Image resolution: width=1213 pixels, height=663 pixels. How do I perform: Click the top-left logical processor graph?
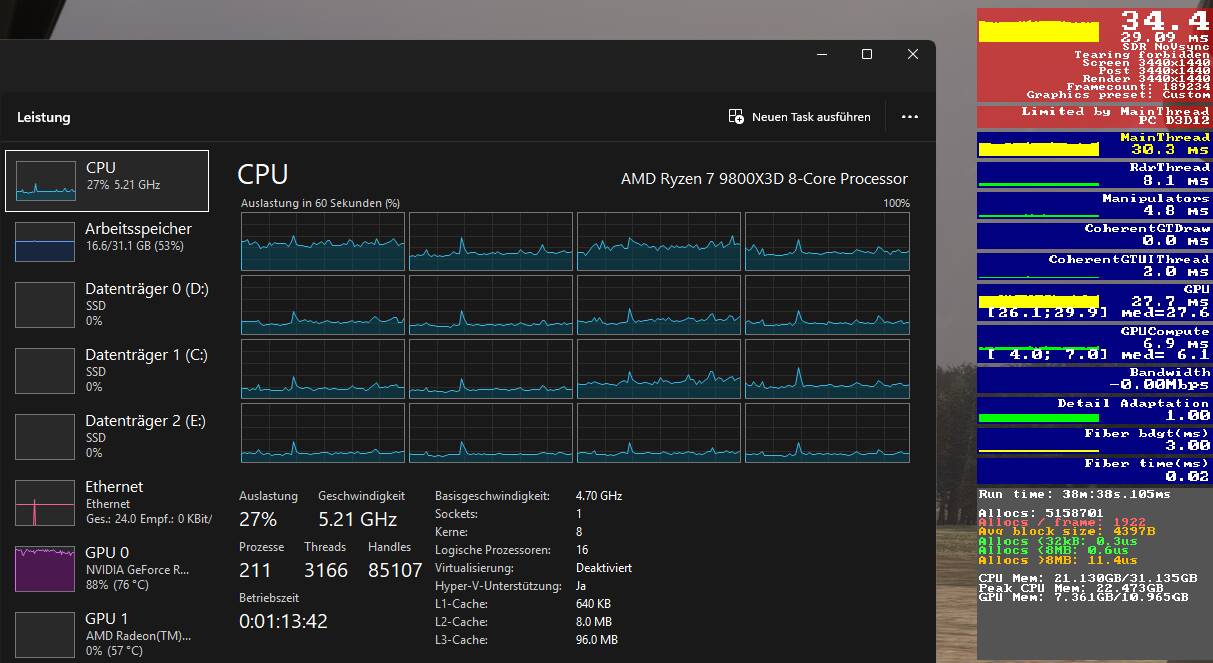pyautogui.click(x=320, y=241)
